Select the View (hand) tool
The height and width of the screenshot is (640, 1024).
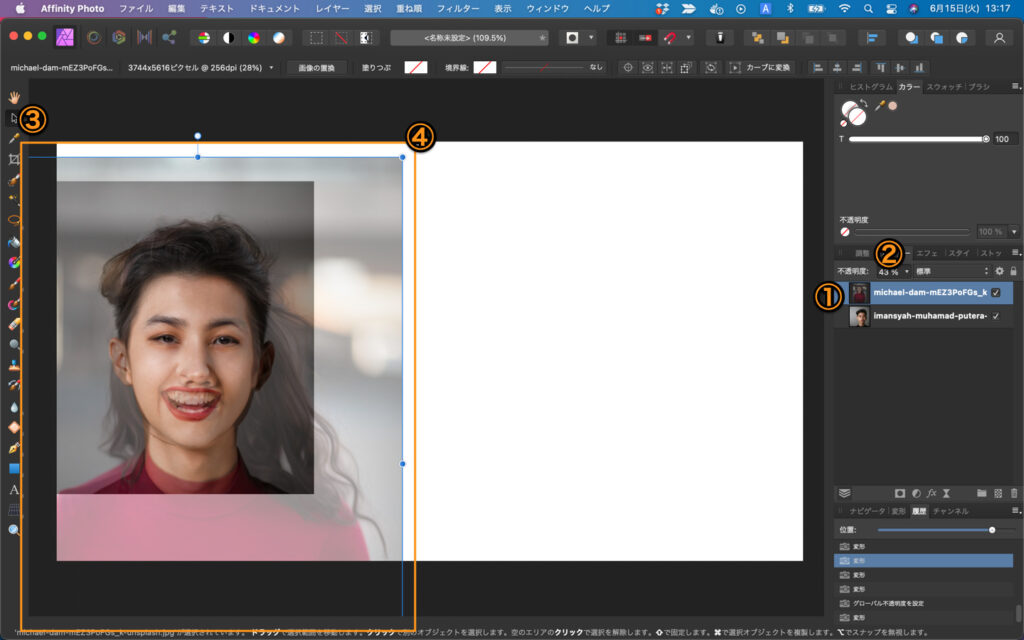coord(14,98)
